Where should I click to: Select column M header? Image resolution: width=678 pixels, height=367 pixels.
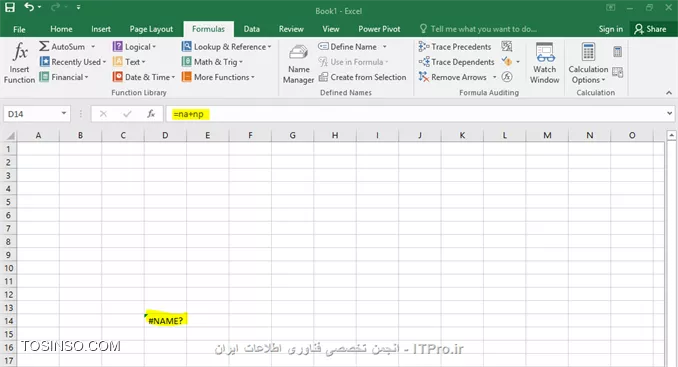point(547,135)
